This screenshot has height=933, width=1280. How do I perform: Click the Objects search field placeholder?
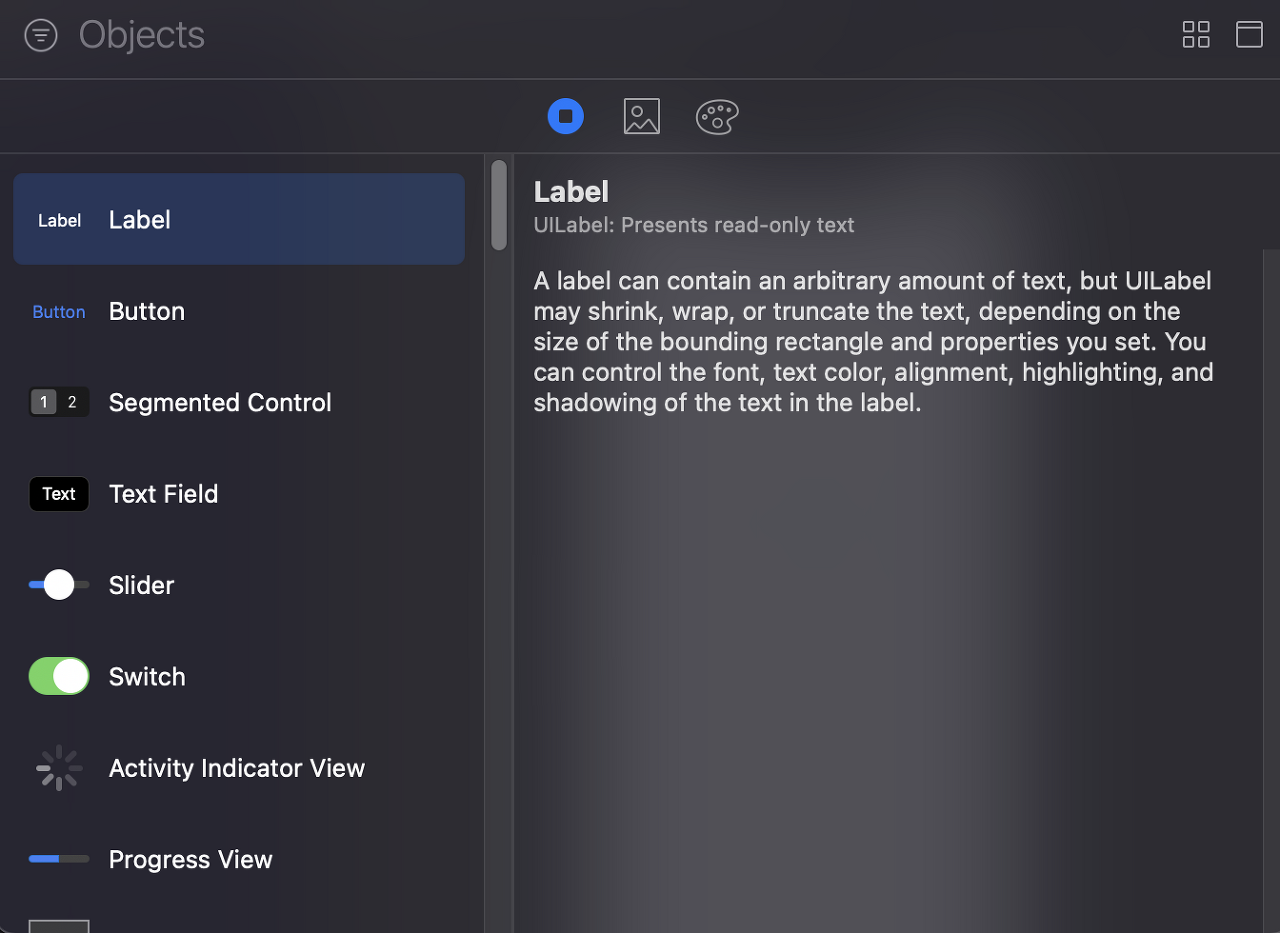coord(142,35)
